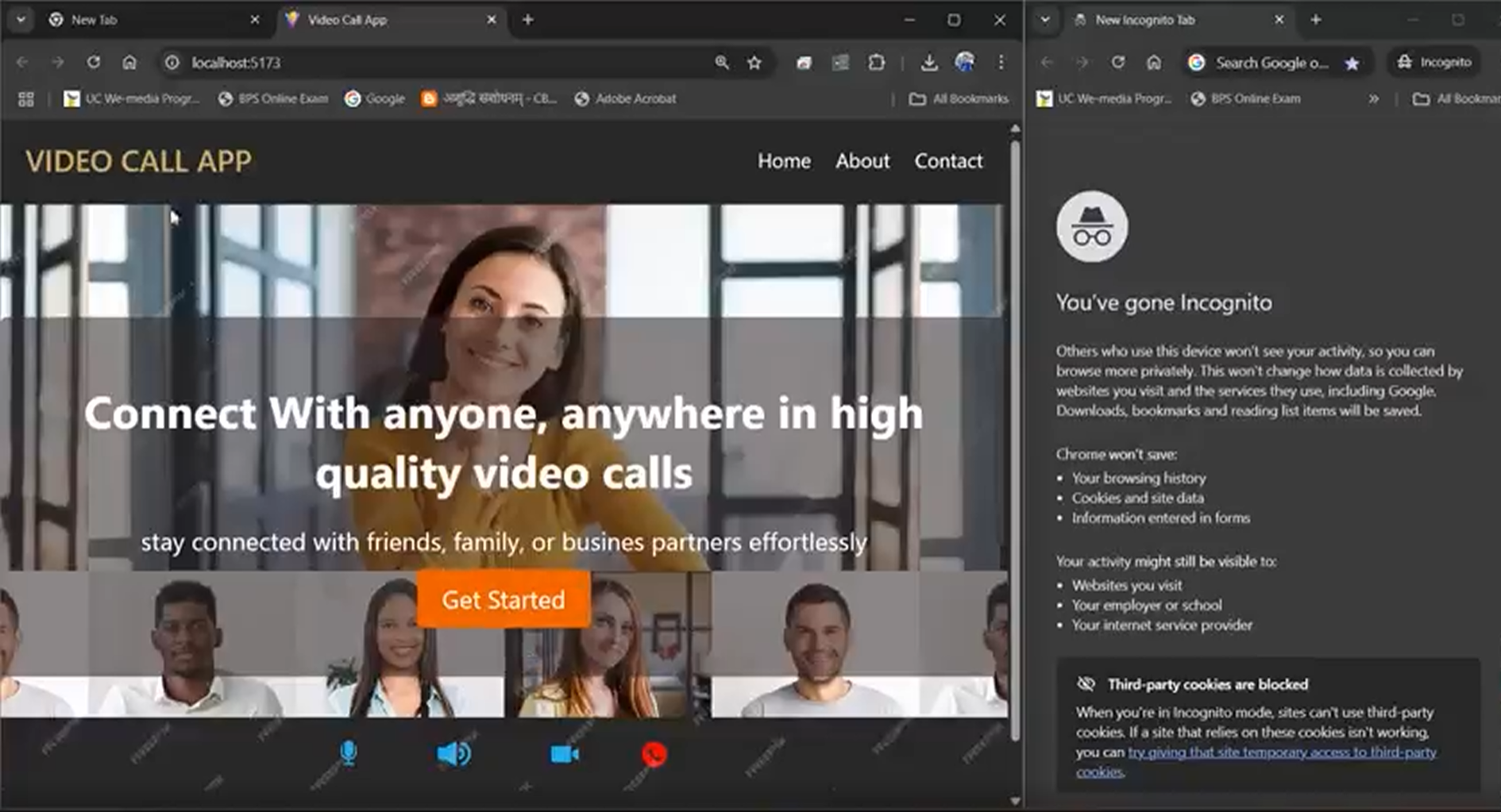Viewport: 1501px width, 812px height.
Task: Open the zoom icon in the address bar
Action: pos(720,62)
